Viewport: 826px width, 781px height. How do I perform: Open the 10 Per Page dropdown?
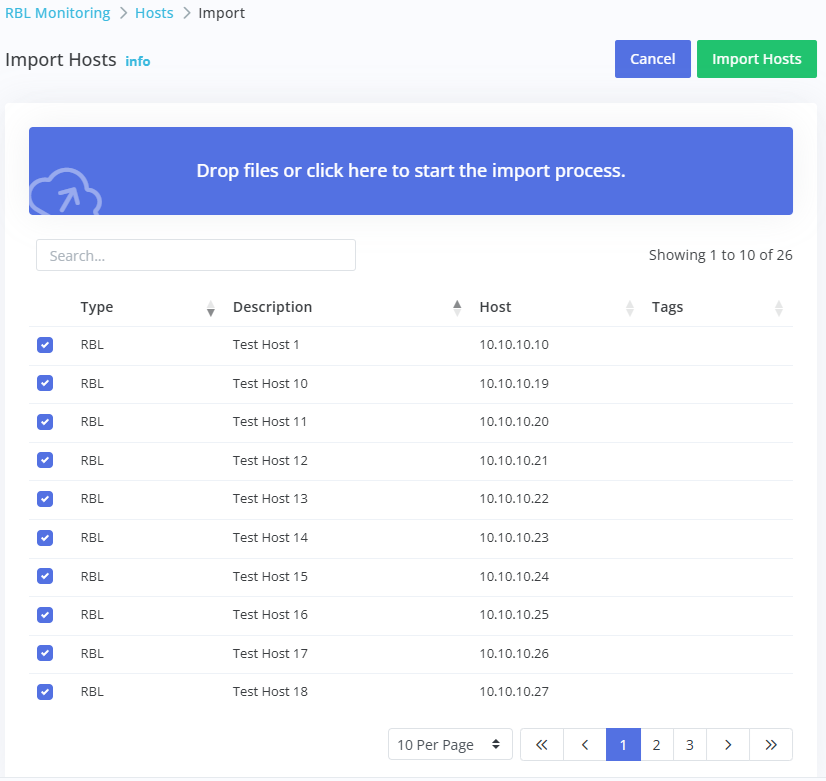tap(450, 745)
